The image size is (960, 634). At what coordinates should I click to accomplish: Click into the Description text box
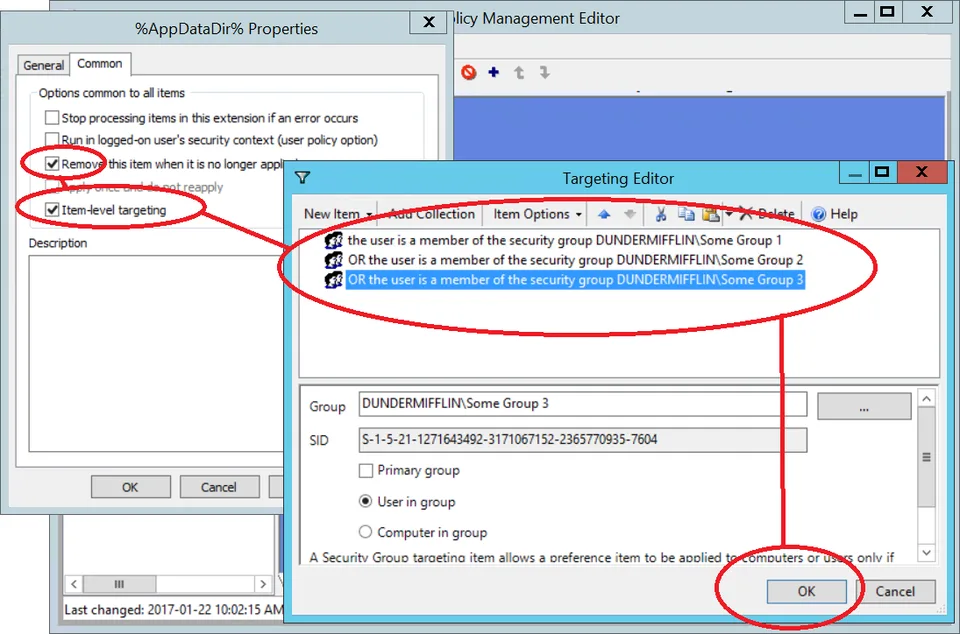(156, 354)
